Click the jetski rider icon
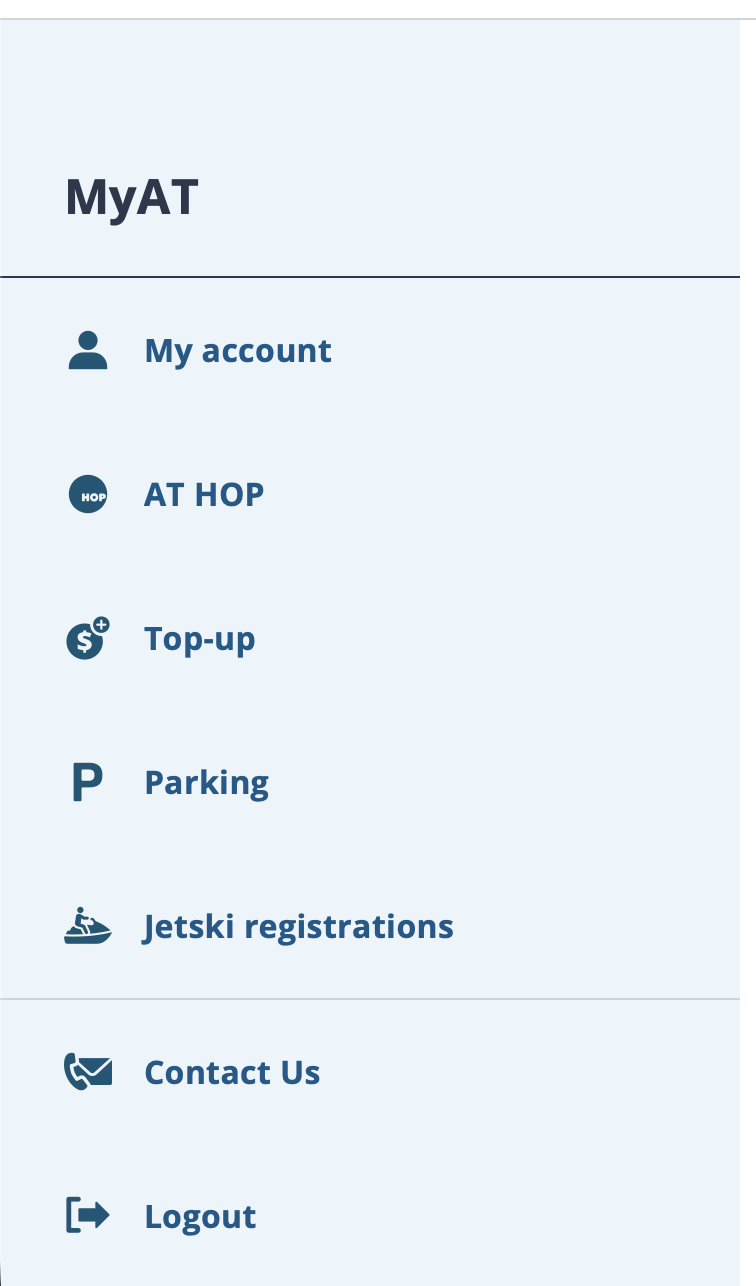The image size is (756, 1286). 88,927
